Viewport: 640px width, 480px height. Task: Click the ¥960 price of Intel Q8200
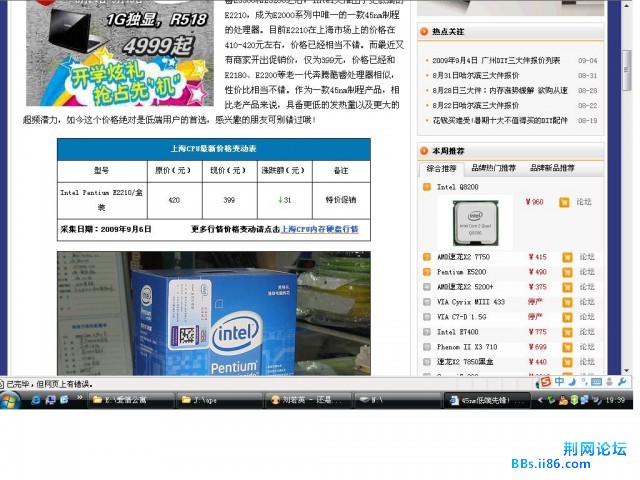[x=534, y=202]
